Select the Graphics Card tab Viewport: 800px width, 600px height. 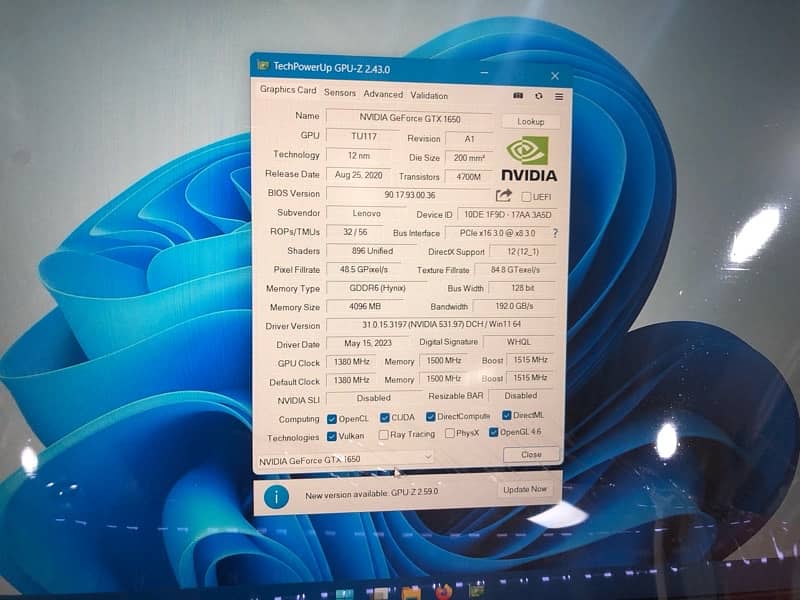(x=288, y=90)
